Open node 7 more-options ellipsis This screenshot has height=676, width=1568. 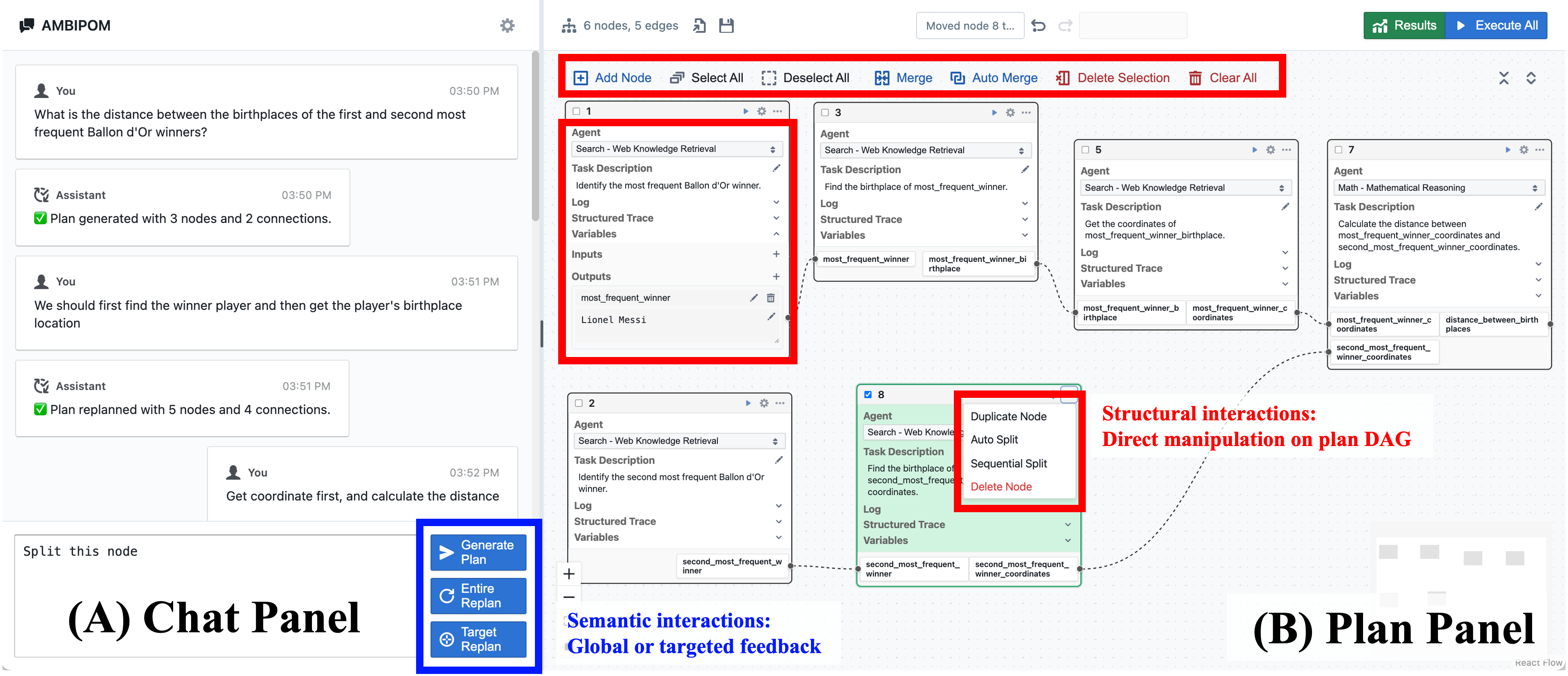pyautogui.click(x=1539, y=150)
